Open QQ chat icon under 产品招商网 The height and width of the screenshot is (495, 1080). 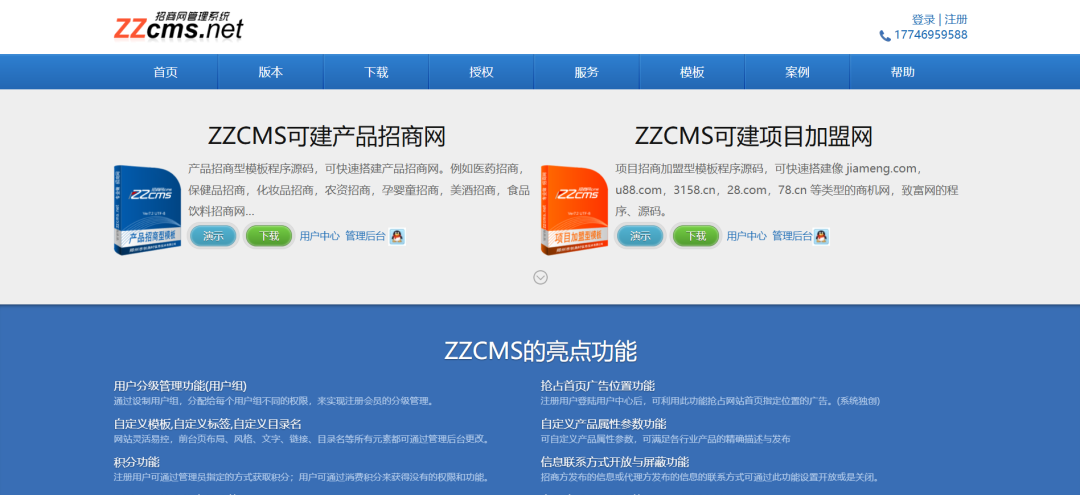(397, 236)
